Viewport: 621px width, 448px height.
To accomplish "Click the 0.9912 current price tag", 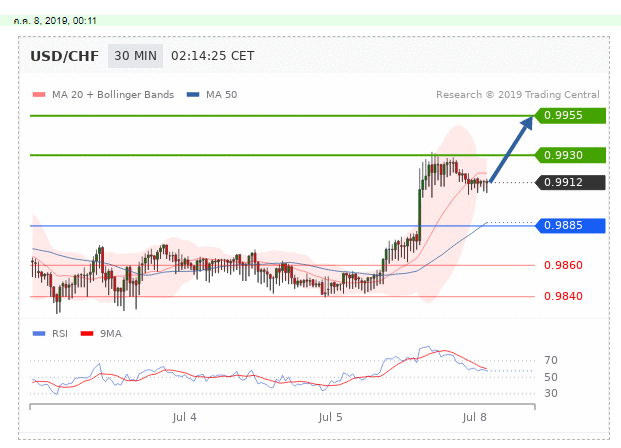I will pos(570,182).
